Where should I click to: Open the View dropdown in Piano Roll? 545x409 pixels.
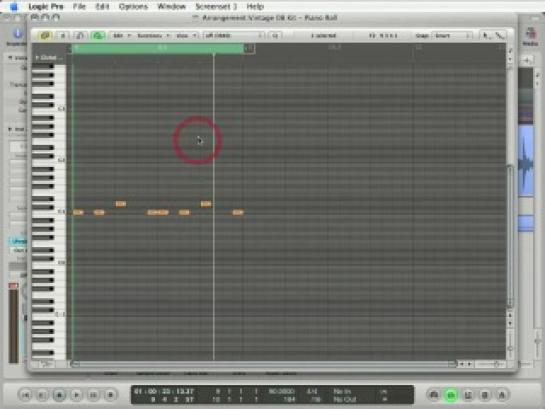pyautogui.click(x=186, y=35)
